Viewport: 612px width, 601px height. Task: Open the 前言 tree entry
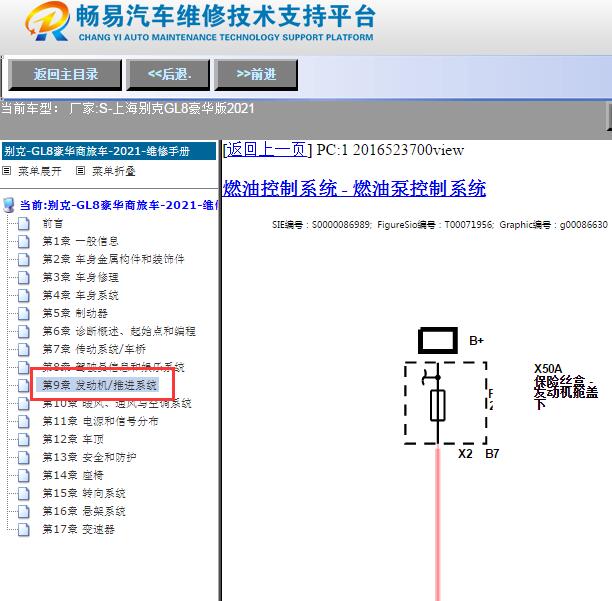(x=53, y=223)
